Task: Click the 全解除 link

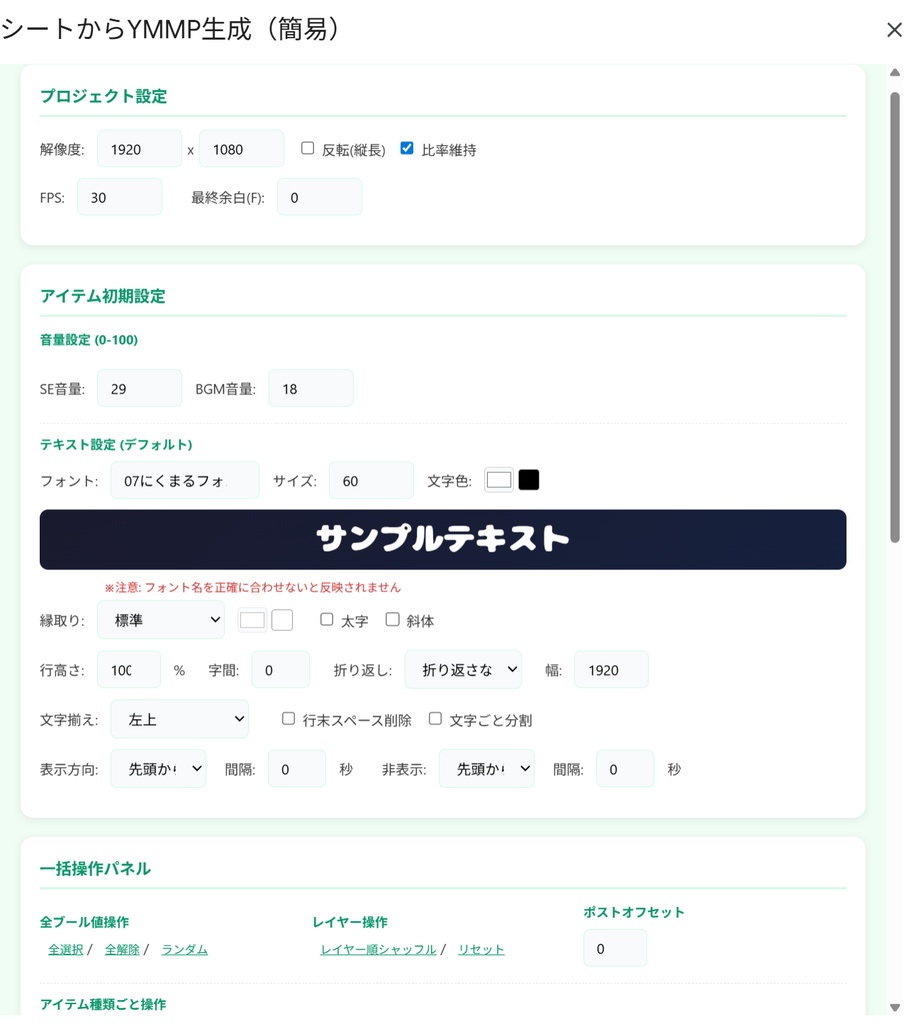Action: 121,949
